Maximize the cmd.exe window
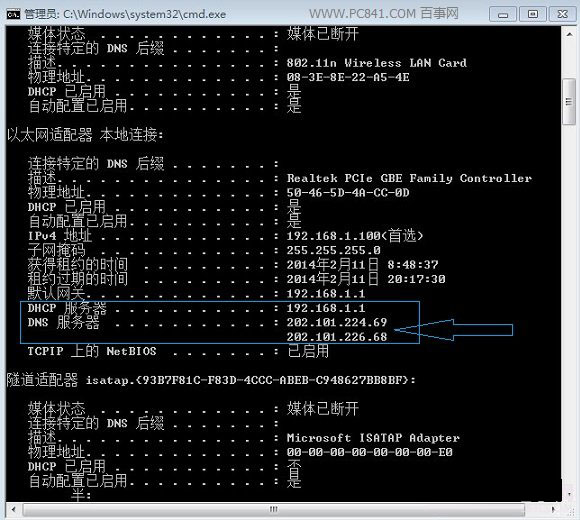 tap(533, 14)
